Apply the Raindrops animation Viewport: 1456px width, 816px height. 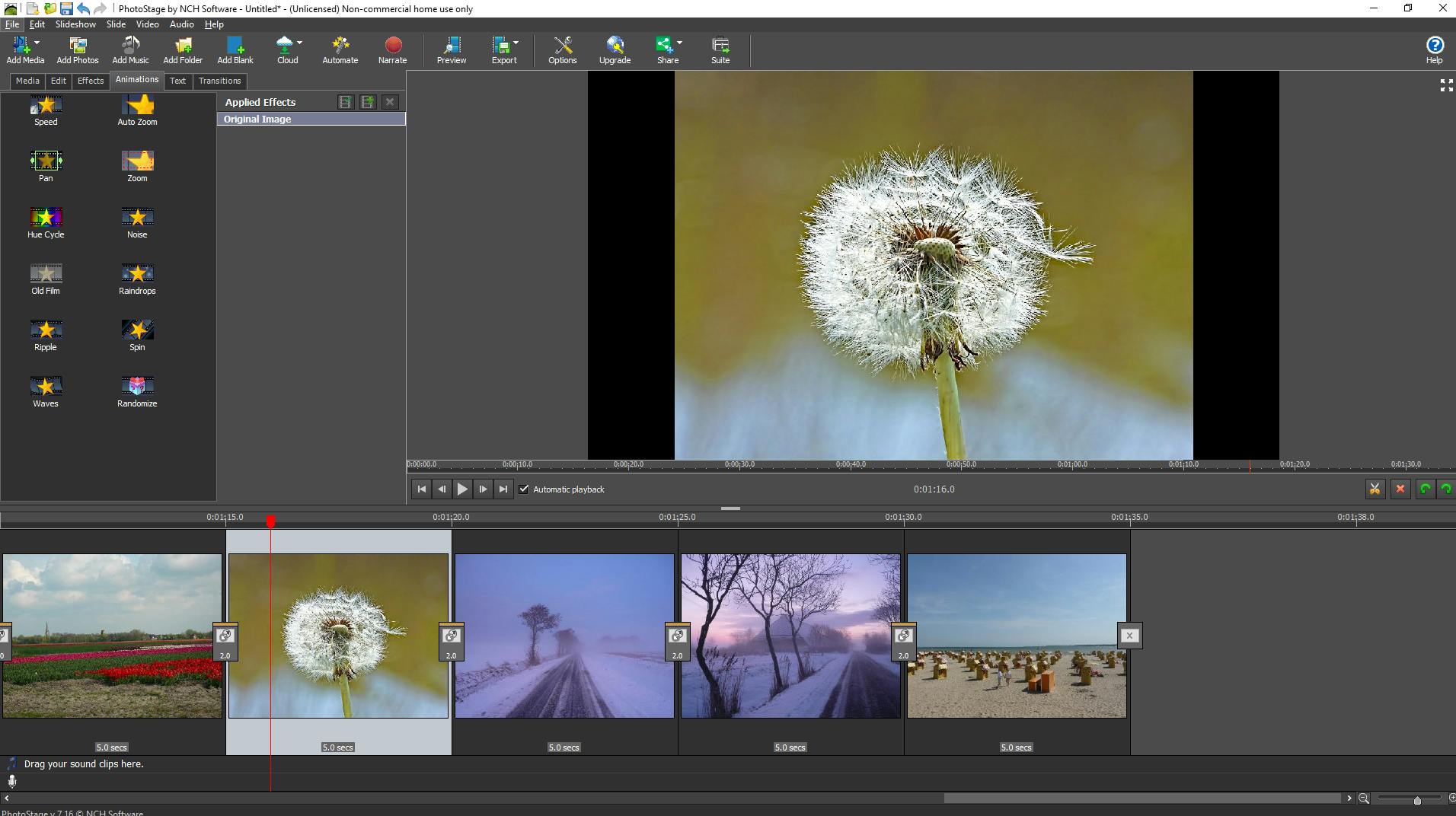137,274
